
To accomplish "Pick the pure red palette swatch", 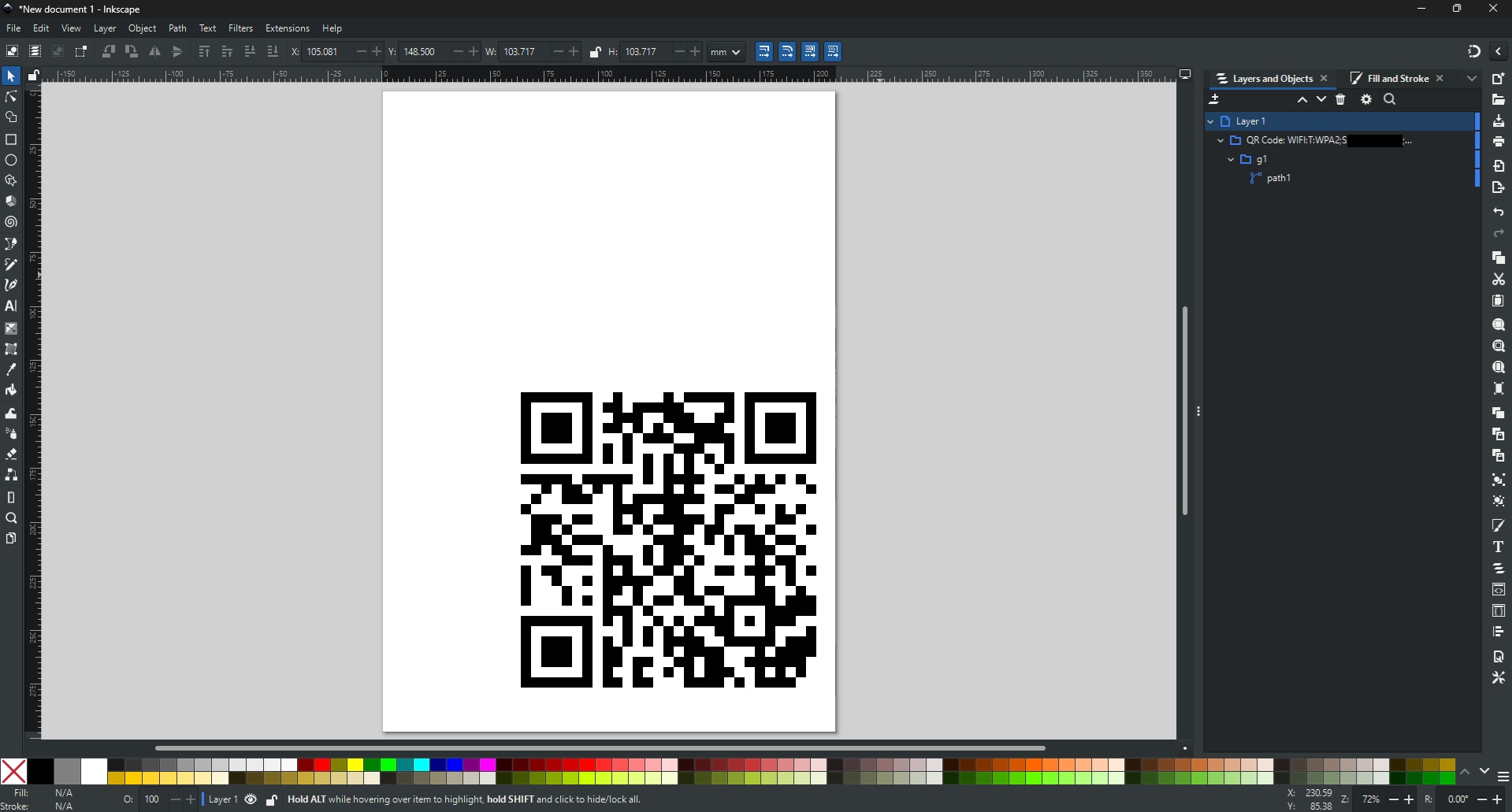I will [322, 765].
